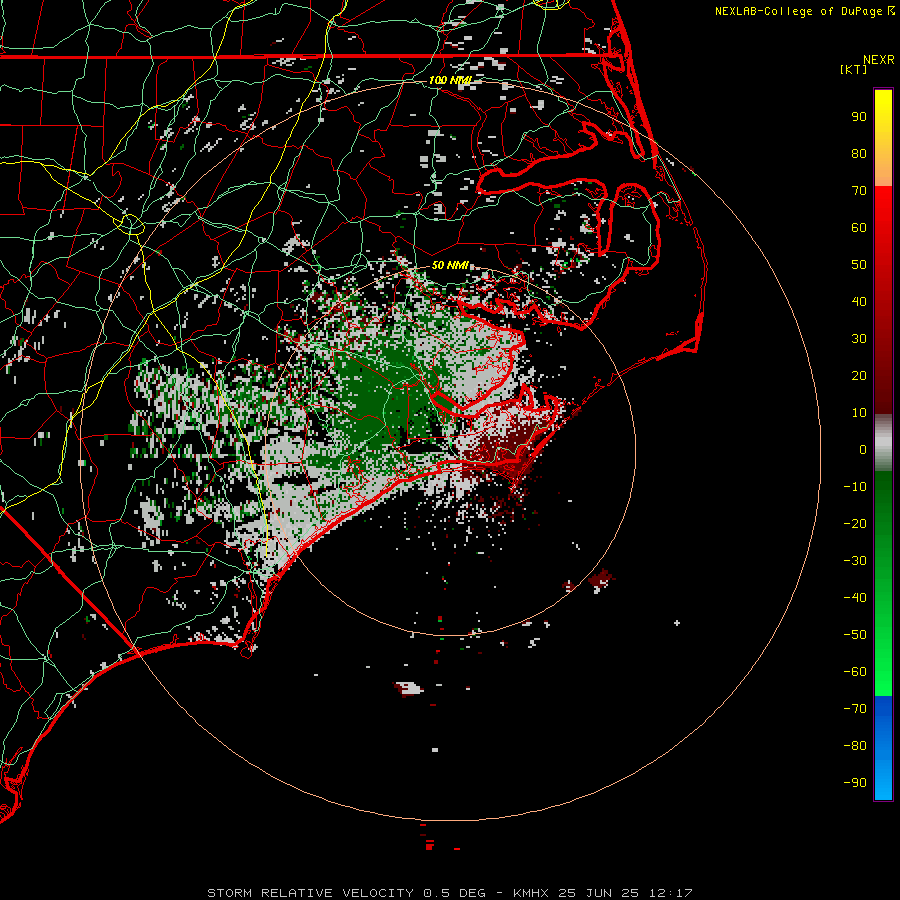Click the positive 50 scale label

click(x=859, y=265)
